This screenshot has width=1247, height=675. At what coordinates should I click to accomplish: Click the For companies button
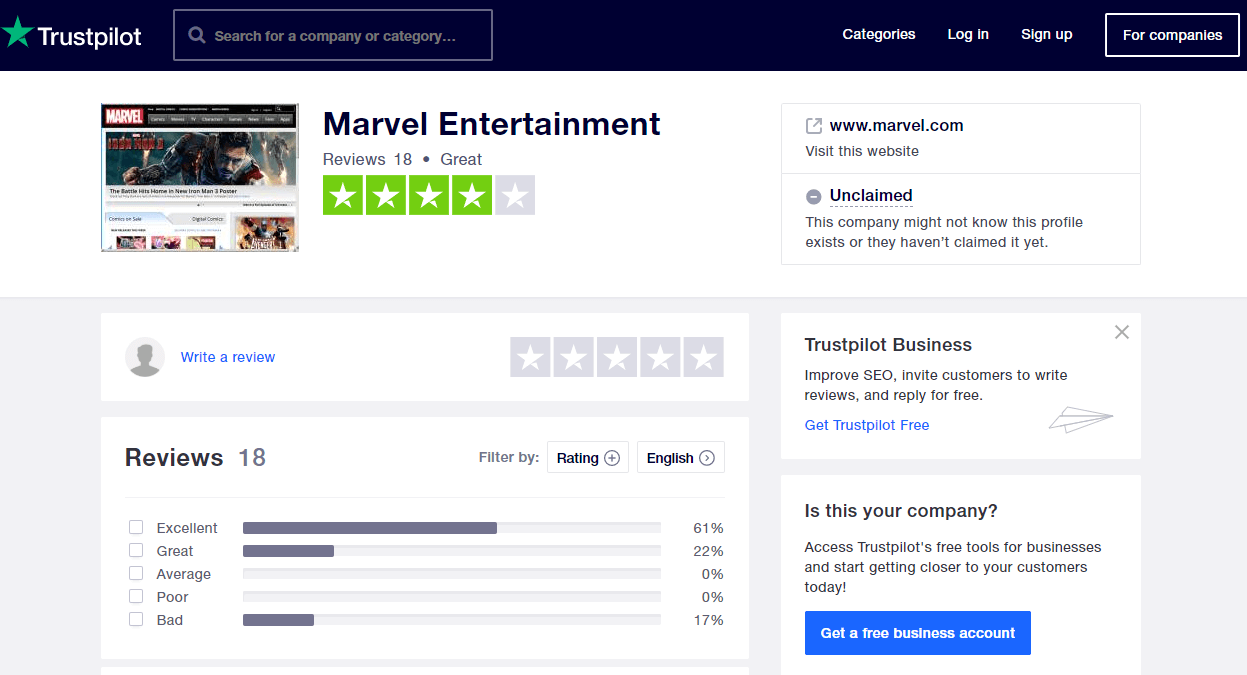[1172, 35]
